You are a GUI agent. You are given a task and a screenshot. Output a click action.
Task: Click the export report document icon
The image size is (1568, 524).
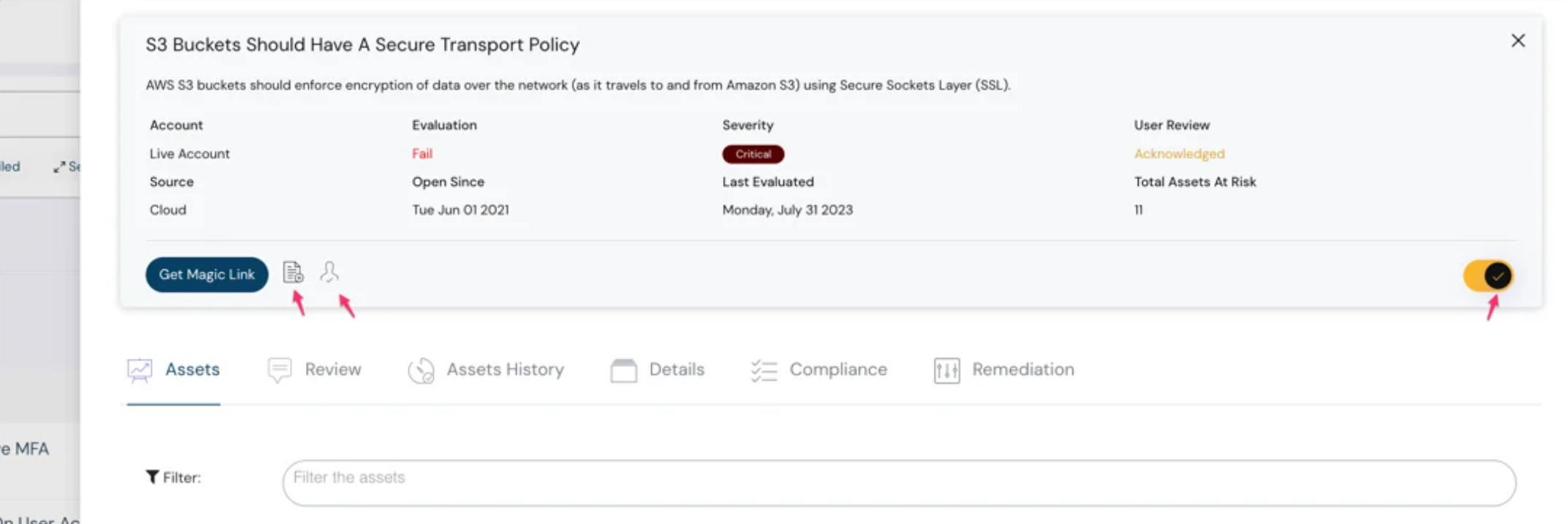pyautogui.click(x=294, y=272)
